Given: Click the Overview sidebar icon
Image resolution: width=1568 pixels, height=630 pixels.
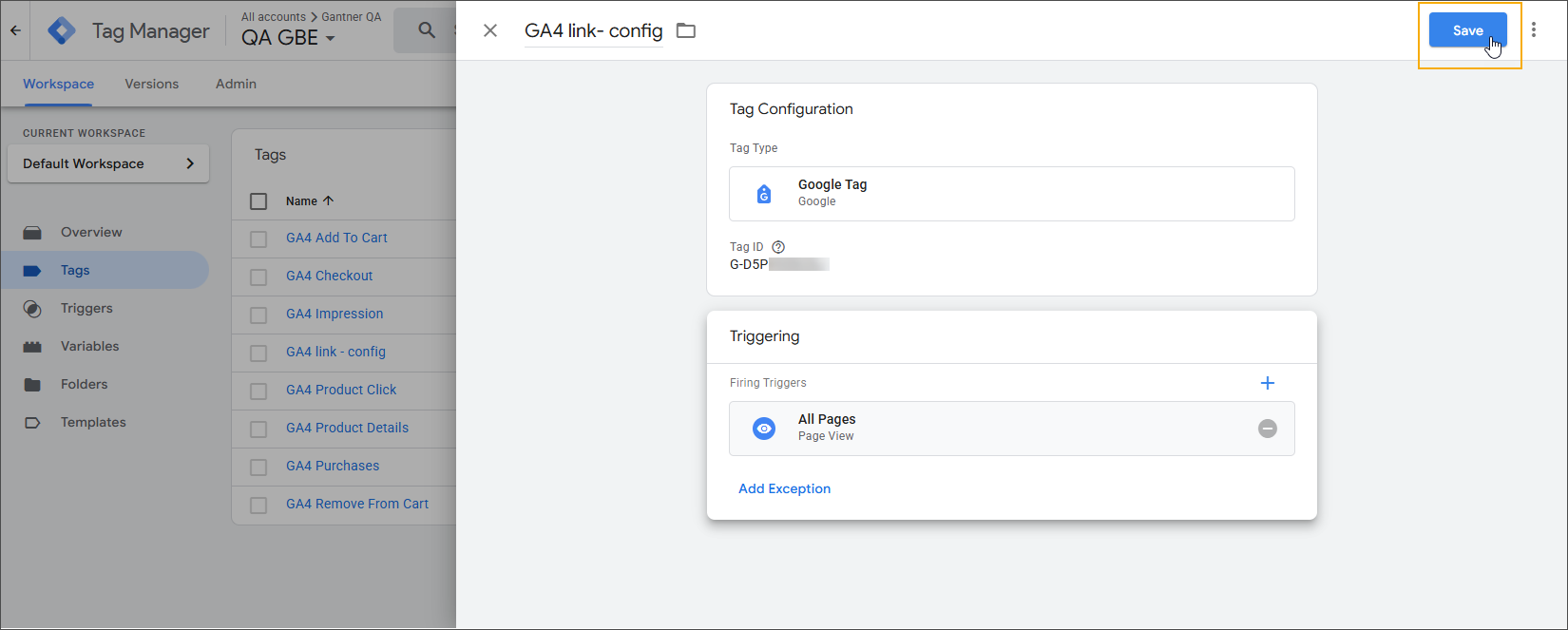Looking at the screenshot, I should coord(32,232).
